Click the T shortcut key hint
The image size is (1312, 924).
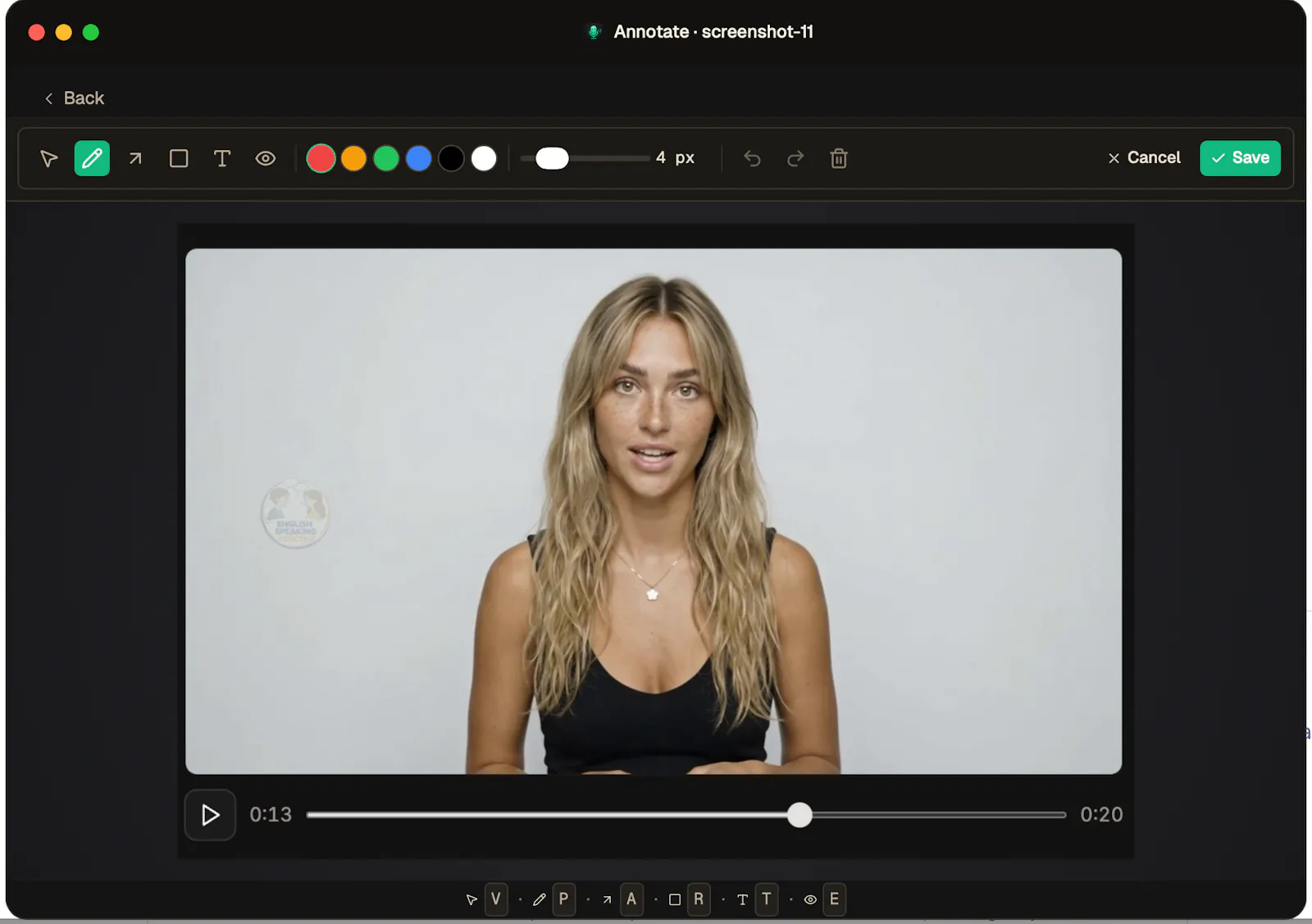pos(767,899)
